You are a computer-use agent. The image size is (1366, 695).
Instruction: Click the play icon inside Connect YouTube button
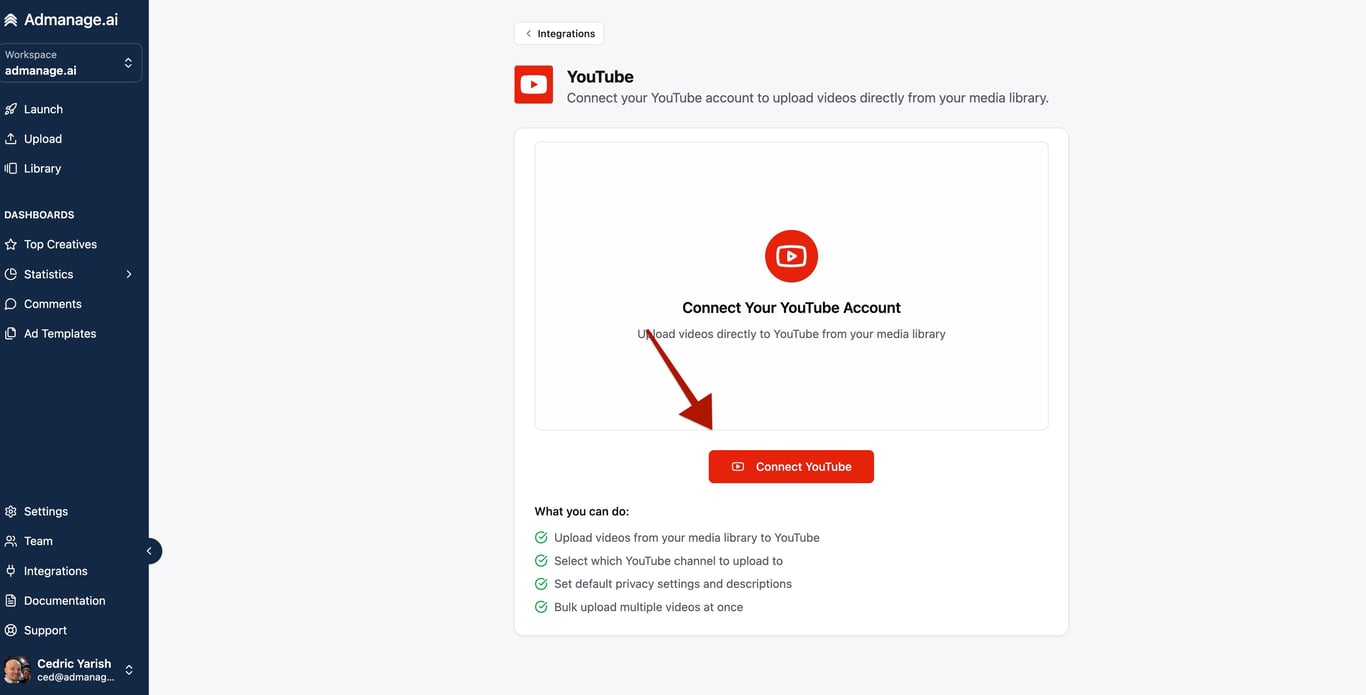click(x=738, y=467)
